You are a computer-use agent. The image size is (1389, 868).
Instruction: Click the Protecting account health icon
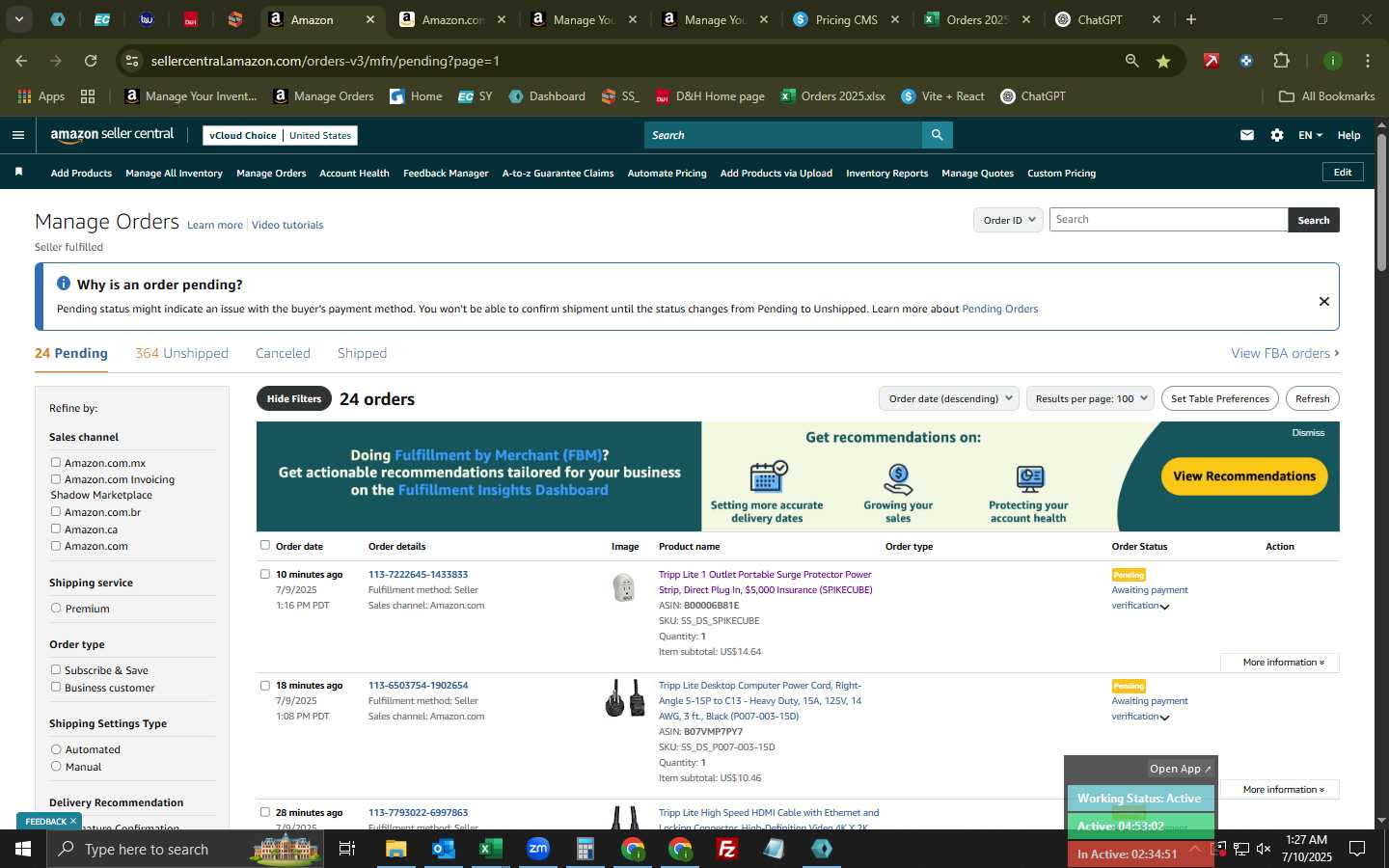(1029, 478)
